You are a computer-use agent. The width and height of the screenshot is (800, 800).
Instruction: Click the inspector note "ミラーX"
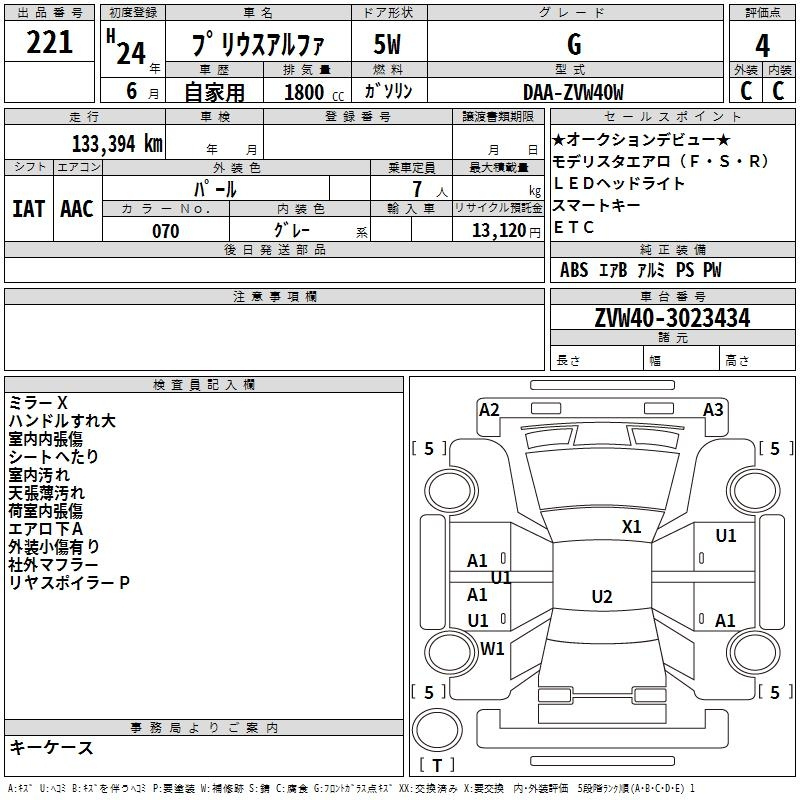pyautogui.click(x=38, y=403)
